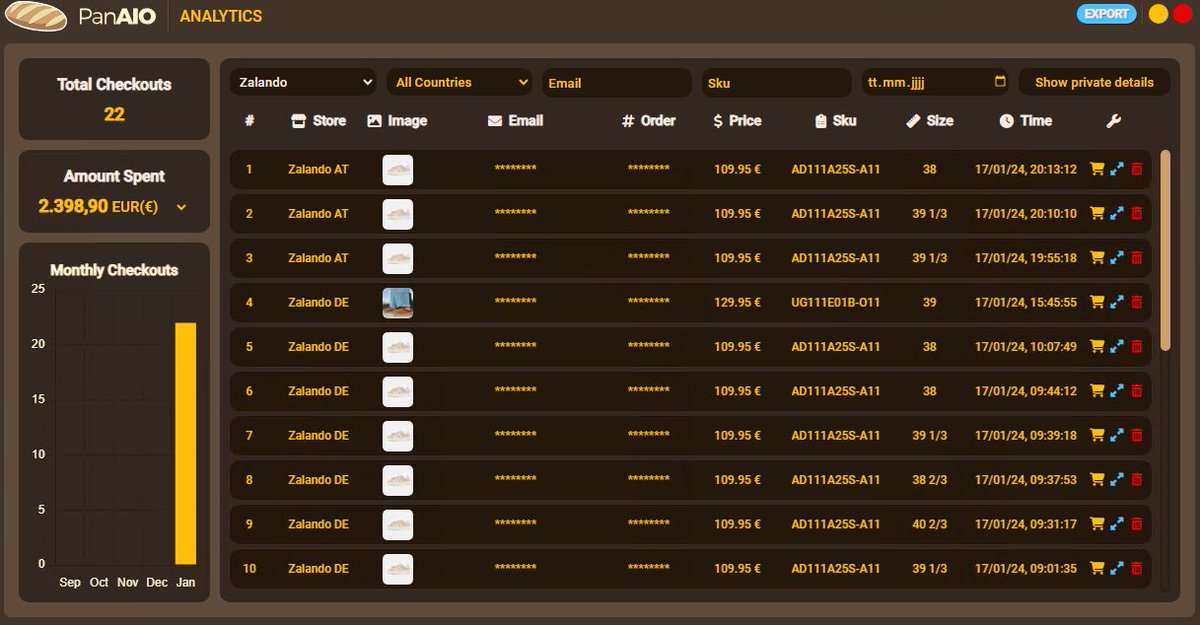Click size 38 2/3 in row 8
Screen dimensions: 1200x625
(930, 480)
